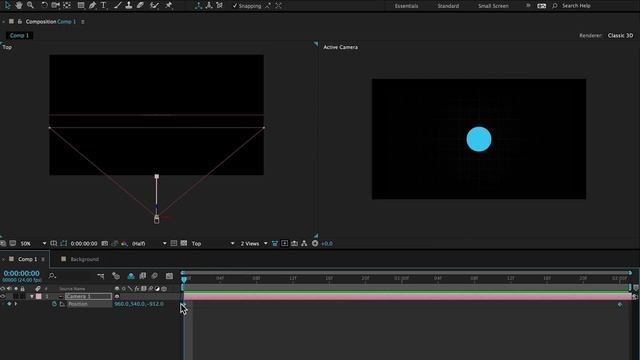Toggle the Composition panel lock icon

pos(19,21)
